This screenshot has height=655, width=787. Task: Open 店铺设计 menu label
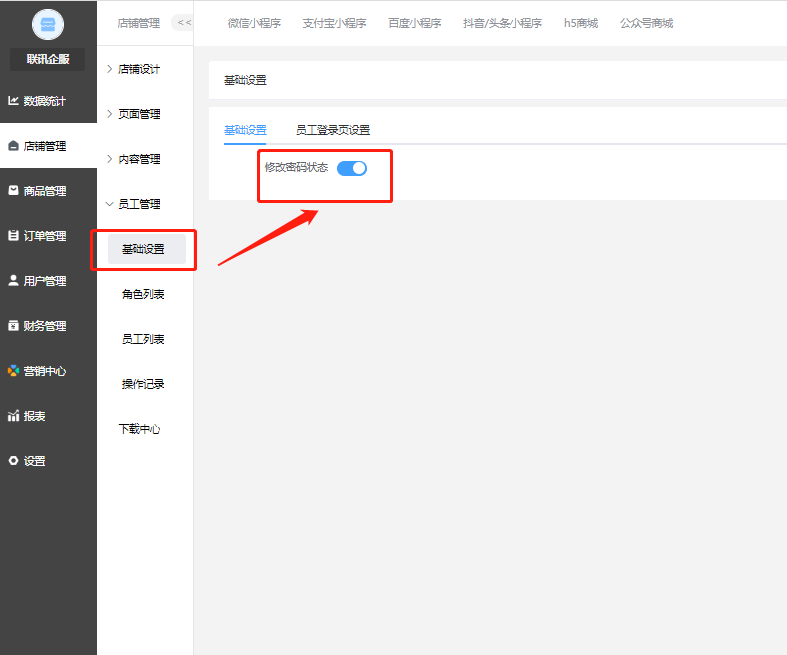[139, 69]
